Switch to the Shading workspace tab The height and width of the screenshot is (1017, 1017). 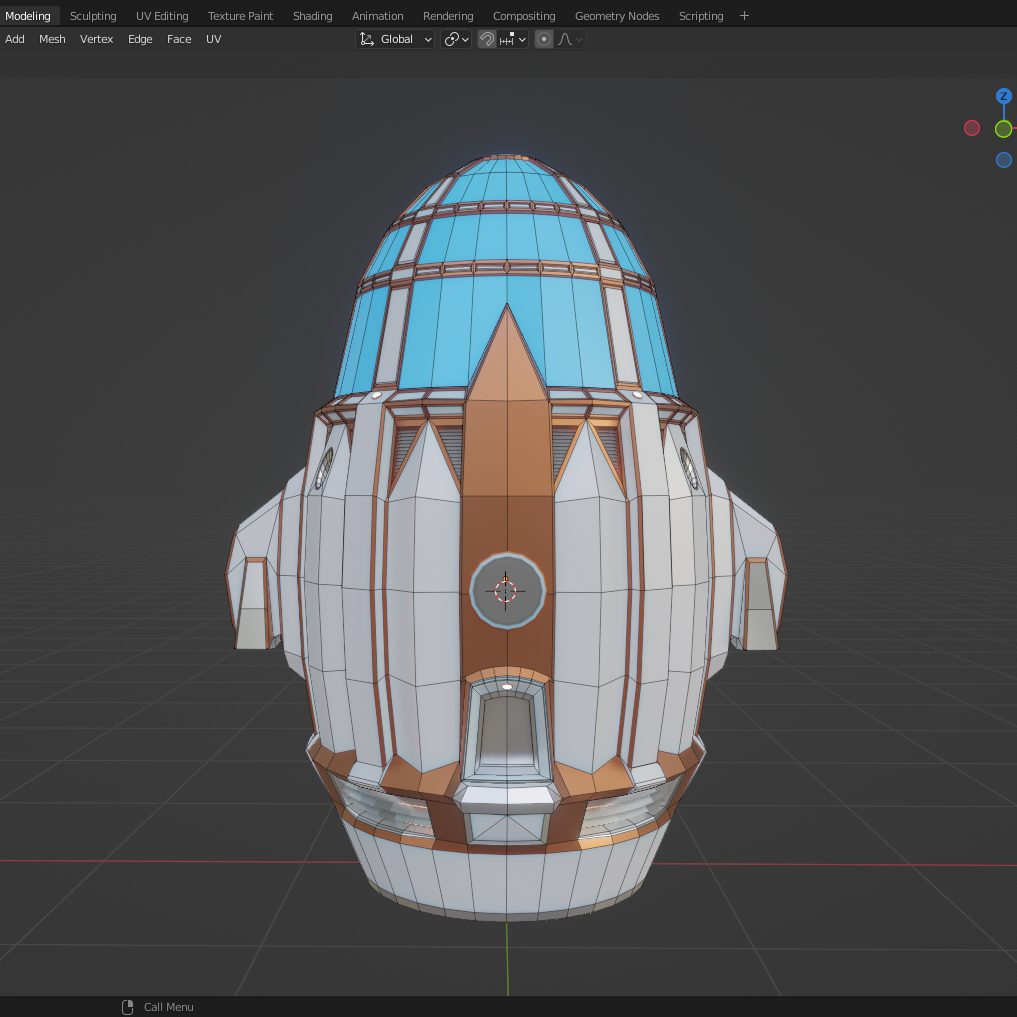point(312,15)
